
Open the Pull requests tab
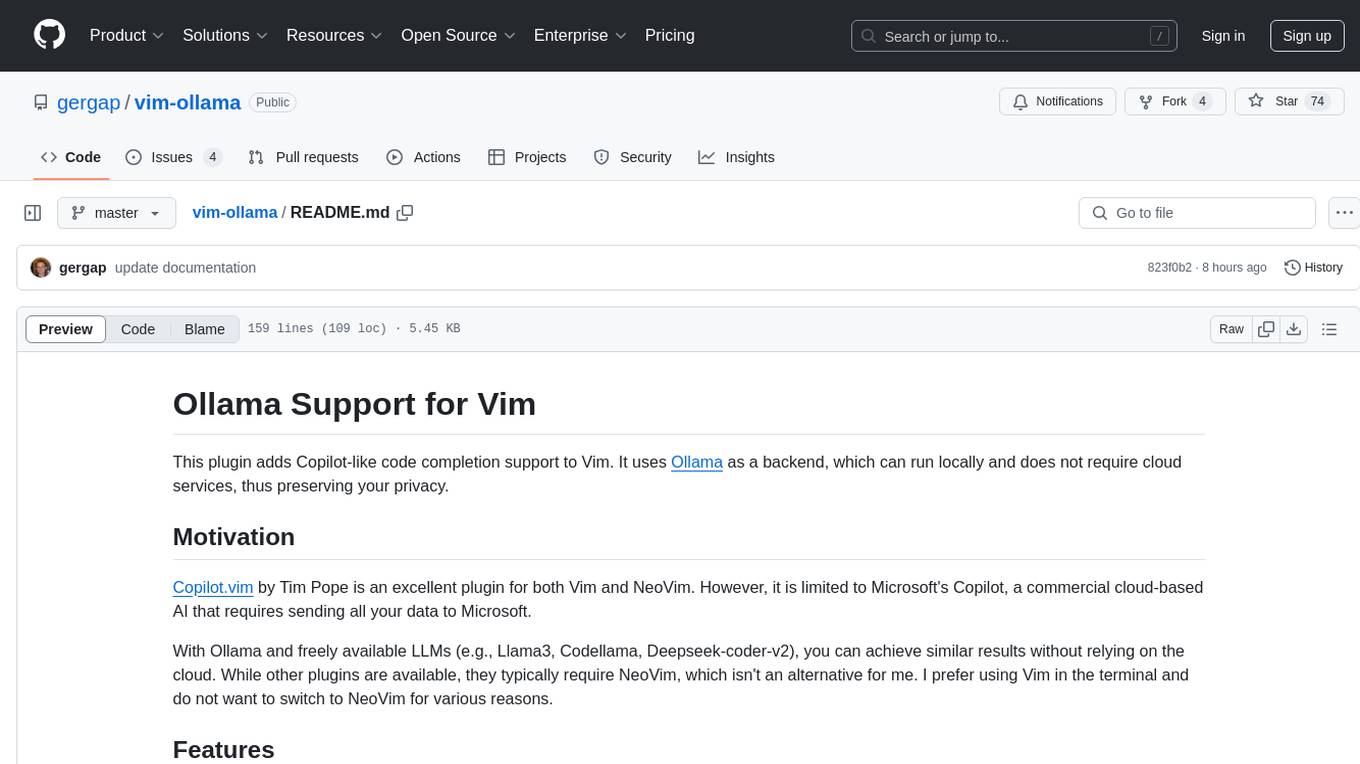pyautogui.click(x=303, y=157)
